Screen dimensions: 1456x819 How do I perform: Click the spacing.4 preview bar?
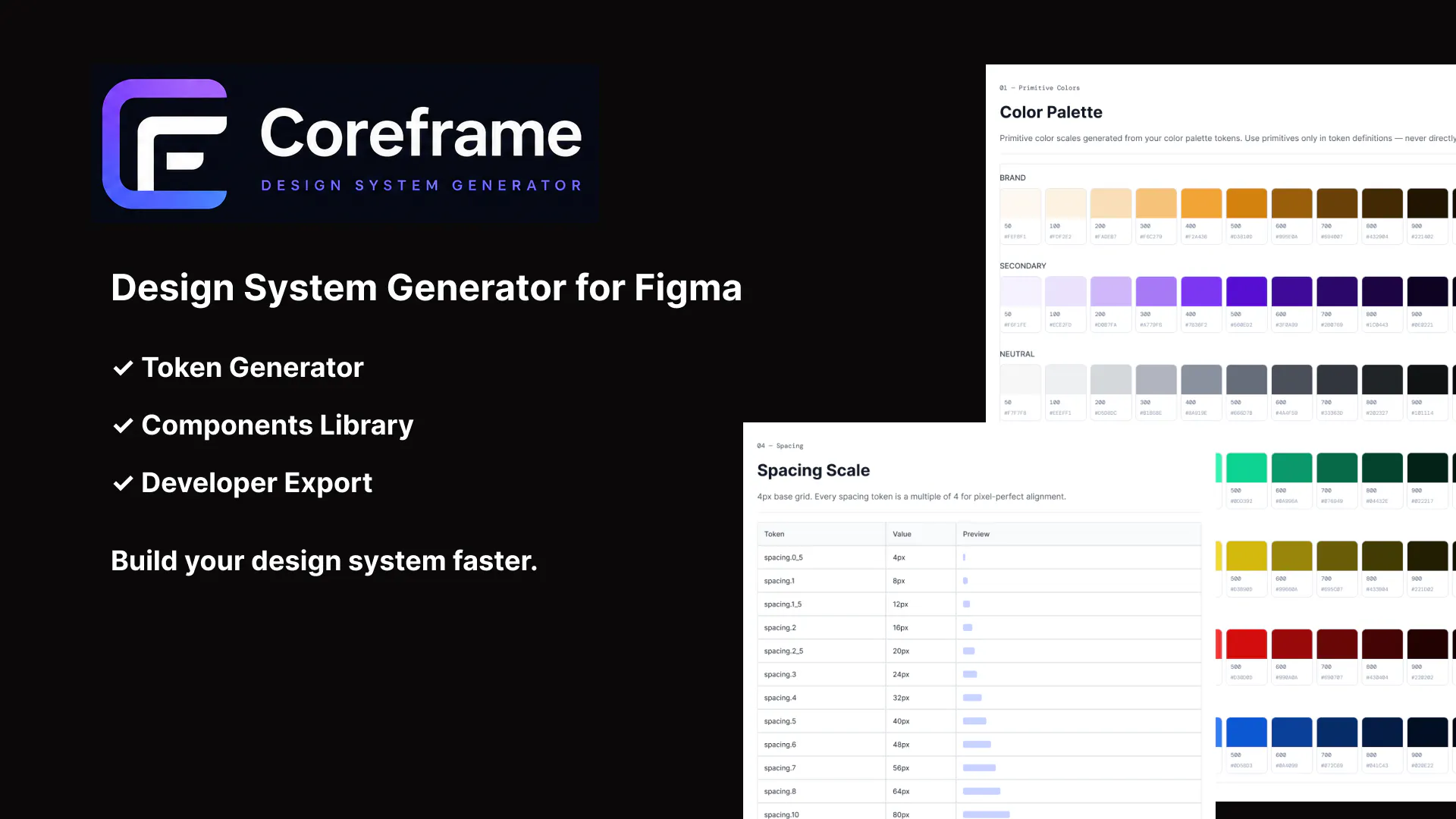tap(972, 698)
